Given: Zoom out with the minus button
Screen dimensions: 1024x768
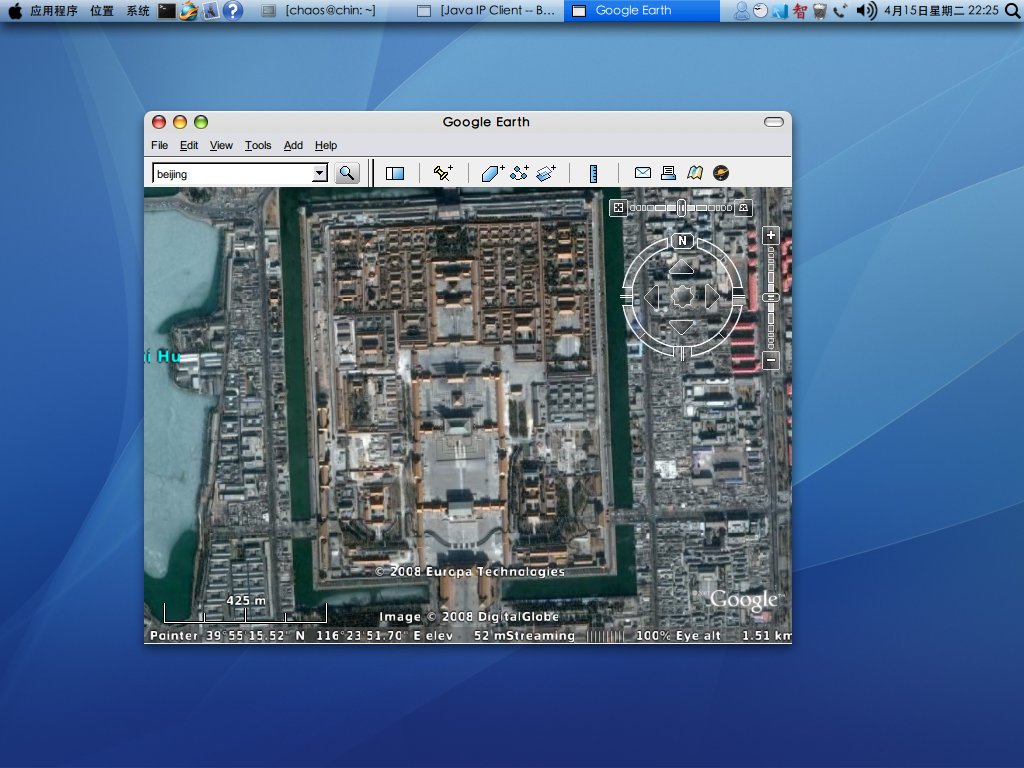Looking at the screenshot, I should pos(771,360).
